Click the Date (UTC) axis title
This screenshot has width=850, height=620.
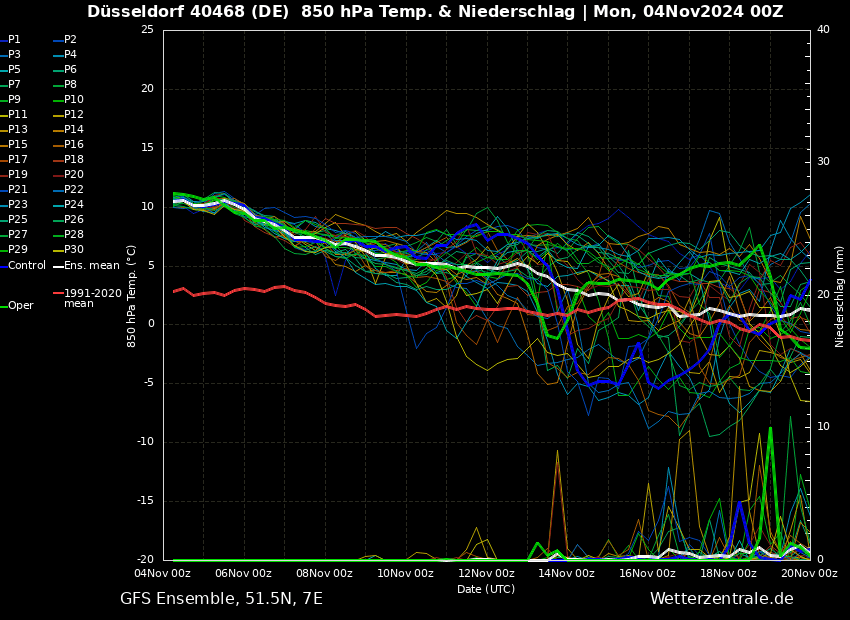point(486,589)
